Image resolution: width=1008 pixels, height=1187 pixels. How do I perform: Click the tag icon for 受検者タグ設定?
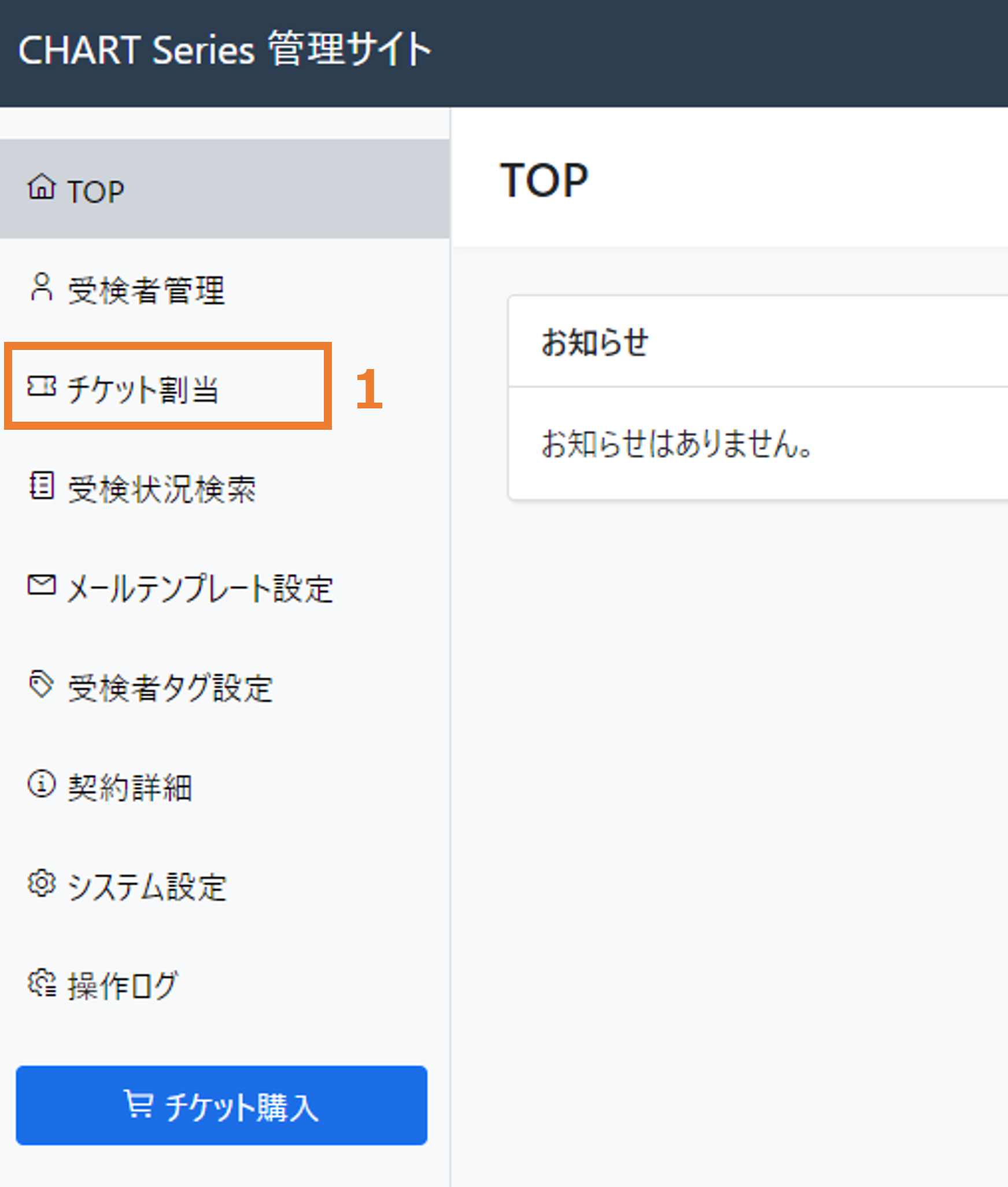point(41,684)
